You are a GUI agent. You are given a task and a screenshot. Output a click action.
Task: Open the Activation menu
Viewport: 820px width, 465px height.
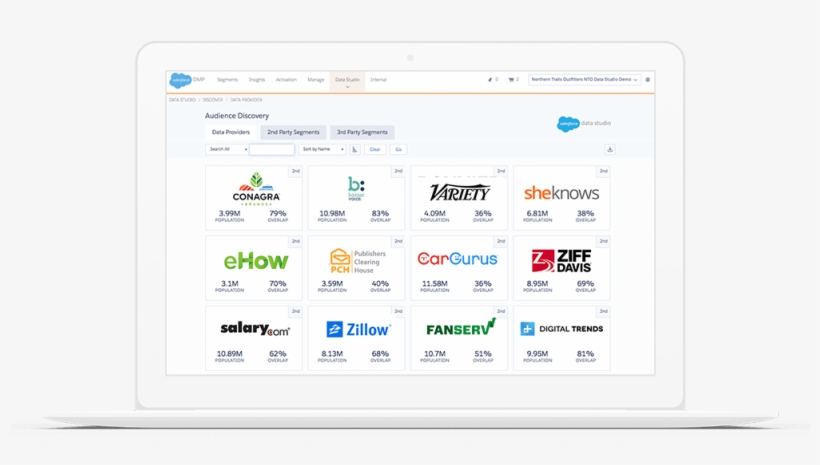[286, 80]
